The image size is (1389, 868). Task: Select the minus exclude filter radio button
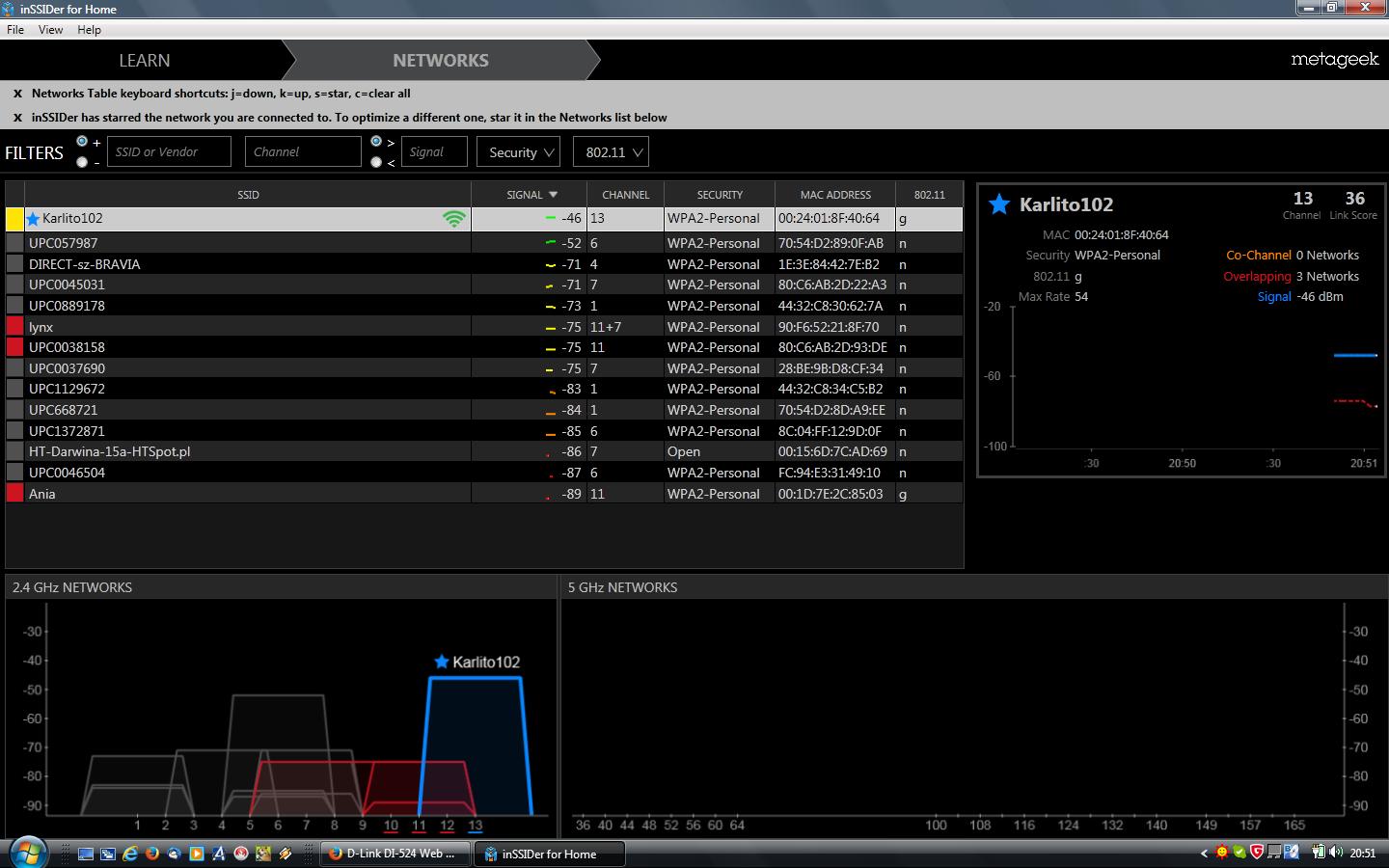82,162
